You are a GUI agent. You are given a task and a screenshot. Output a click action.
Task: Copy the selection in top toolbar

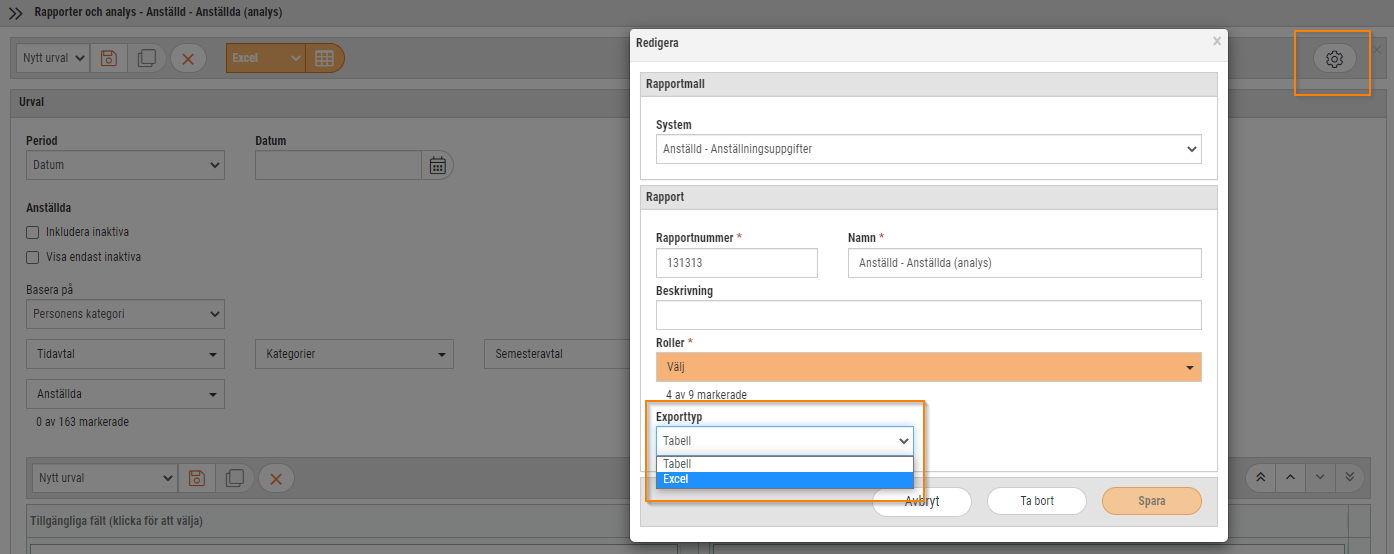tap(146, 58)
